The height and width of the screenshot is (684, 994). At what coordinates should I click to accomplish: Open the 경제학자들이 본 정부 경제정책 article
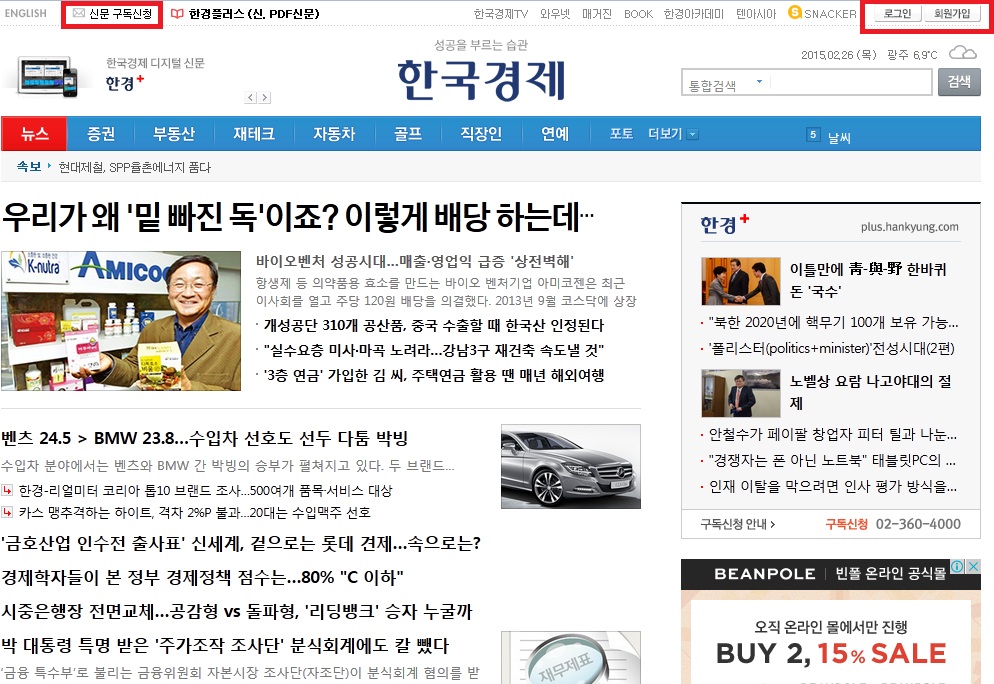click(202, 578)
